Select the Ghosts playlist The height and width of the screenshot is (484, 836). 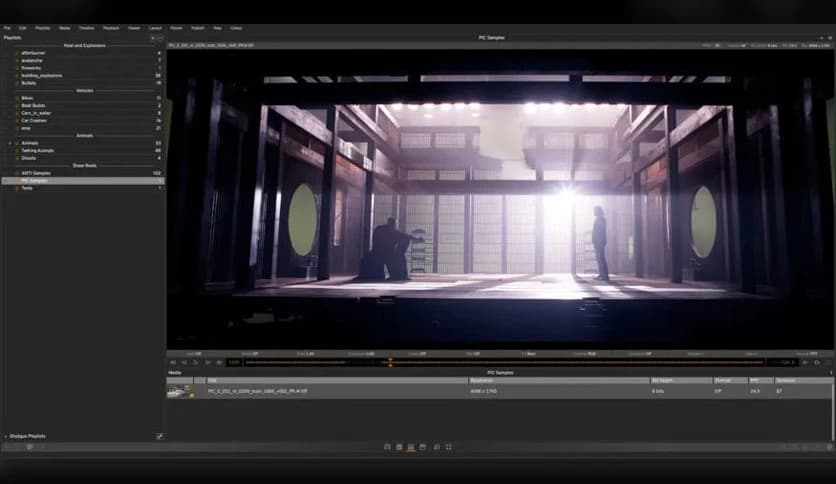click(28, 158)
